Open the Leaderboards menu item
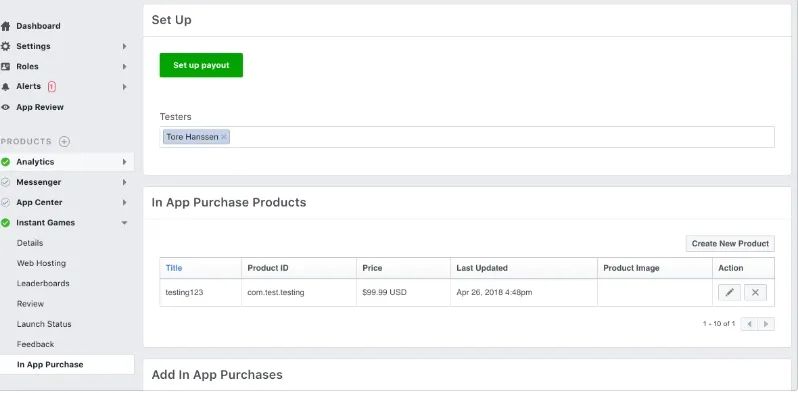The image size is (798, 393). tap(43, 284)
